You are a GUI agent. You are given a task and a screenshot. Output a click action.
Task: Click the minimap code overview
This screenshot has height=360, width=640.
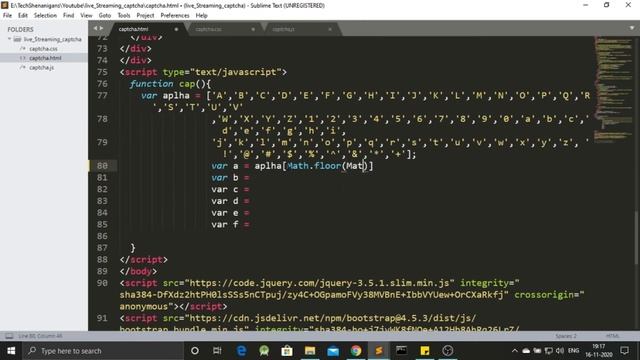tap(613, 90)
